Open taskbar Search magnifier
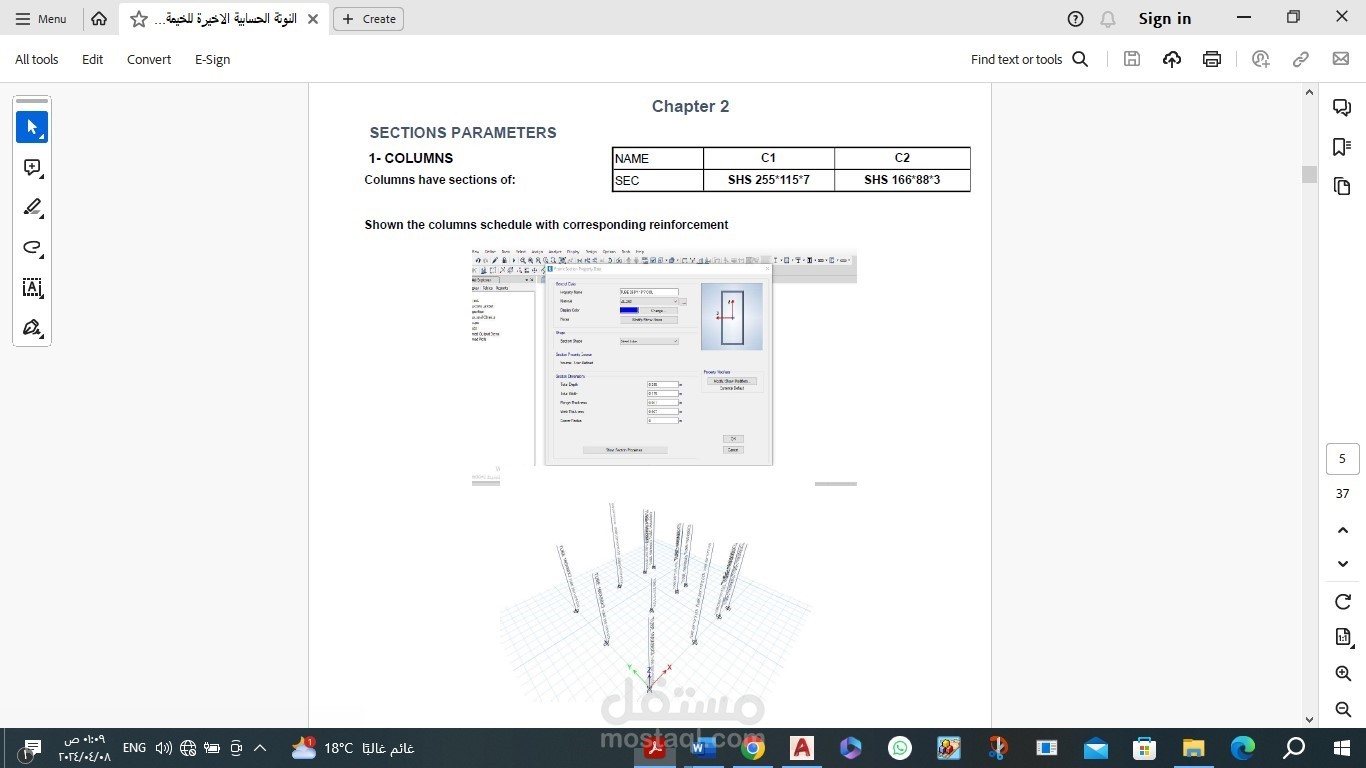Screen dimensions: 1366x768 [1294, 748]
